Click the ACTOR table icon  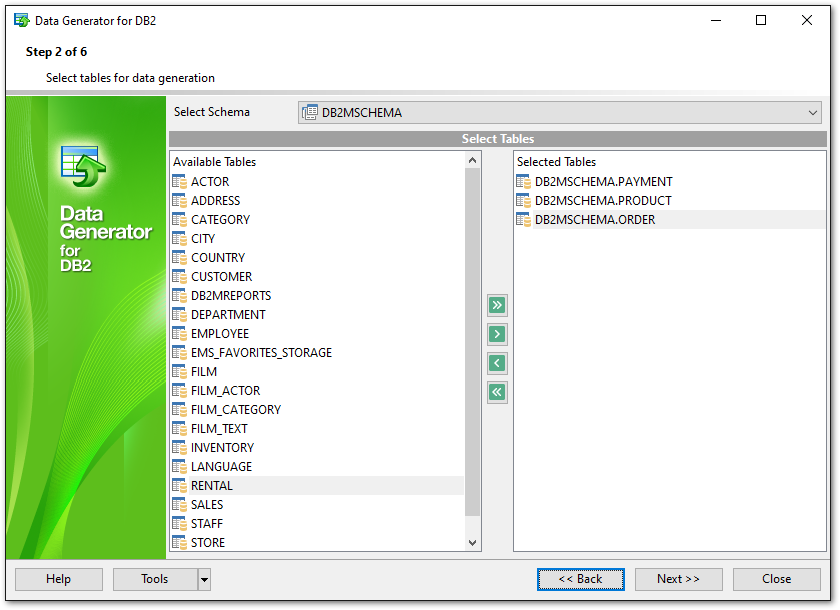pyautogui.click(x=179, y=182)
